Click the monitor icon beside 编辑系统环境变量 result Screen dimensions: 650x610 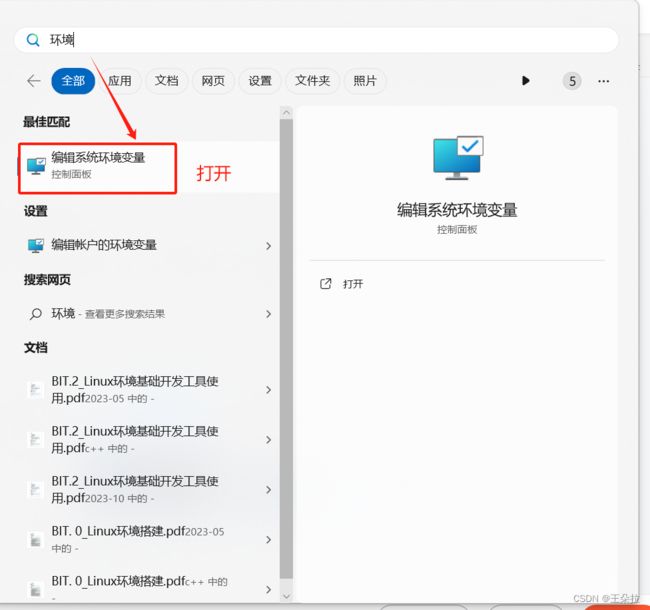click(x=36, y=166)
